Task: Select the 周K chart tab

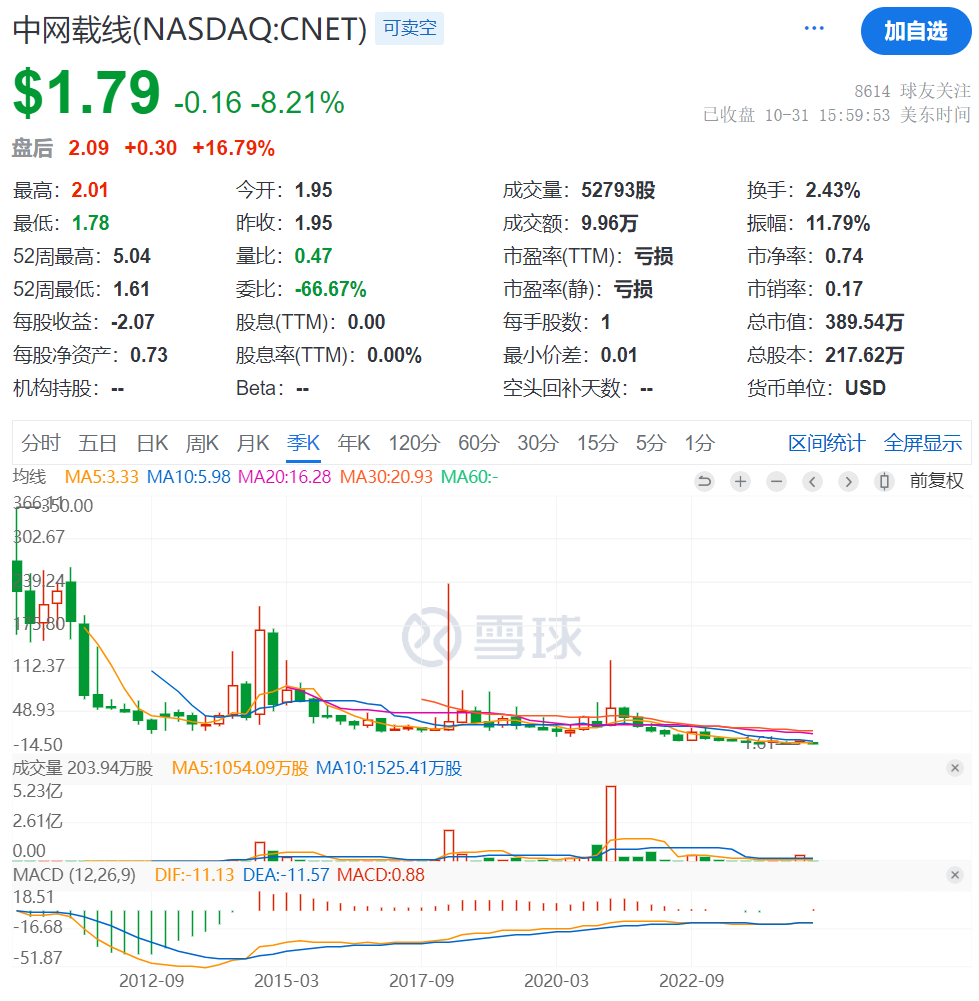Action: (x=202, y=442)
